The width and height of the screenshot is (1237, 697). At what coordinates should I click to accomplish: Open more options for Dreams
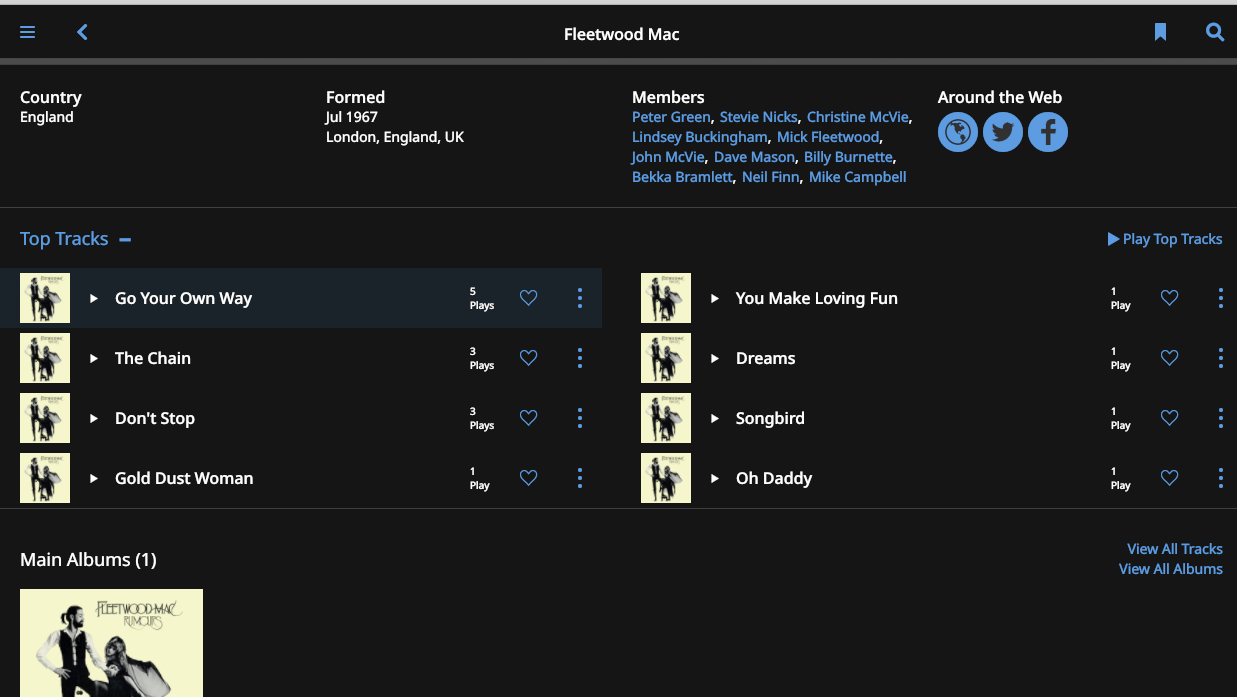coord(1221,358)
